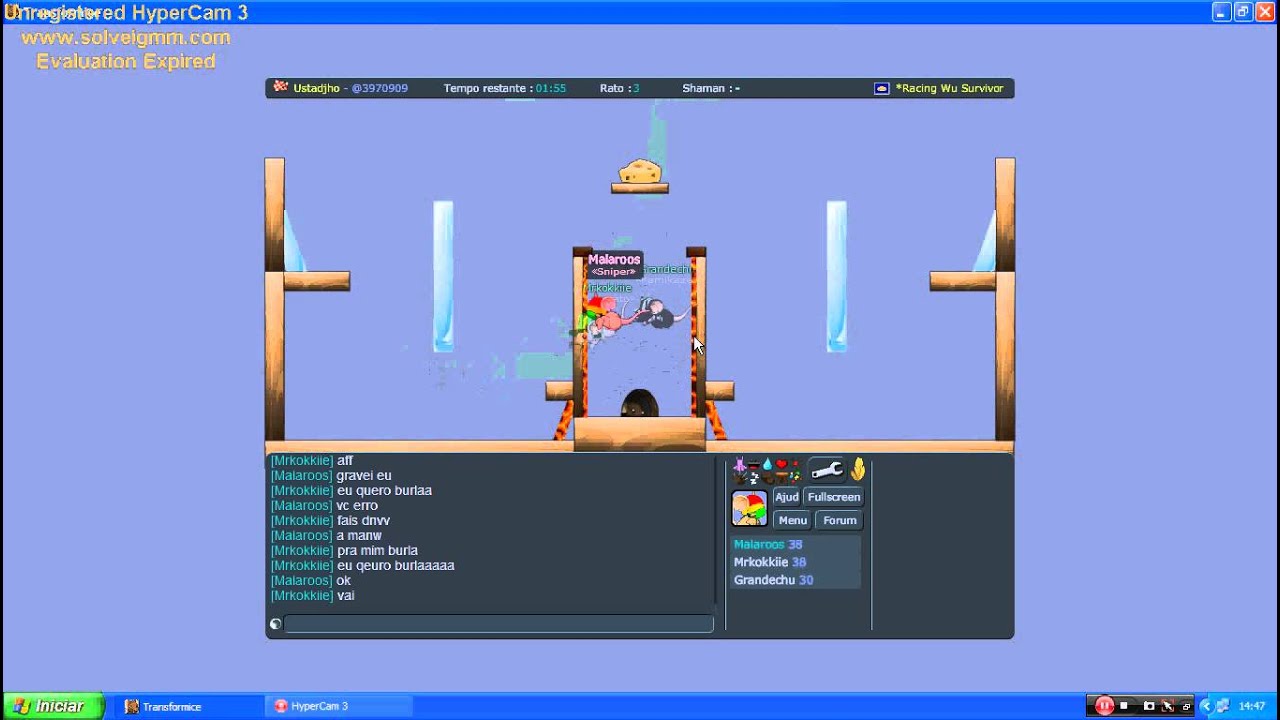Toggle HyperCam cursor capture icon
Screen dimensions: 1280x720
[x=1168, y=706]
